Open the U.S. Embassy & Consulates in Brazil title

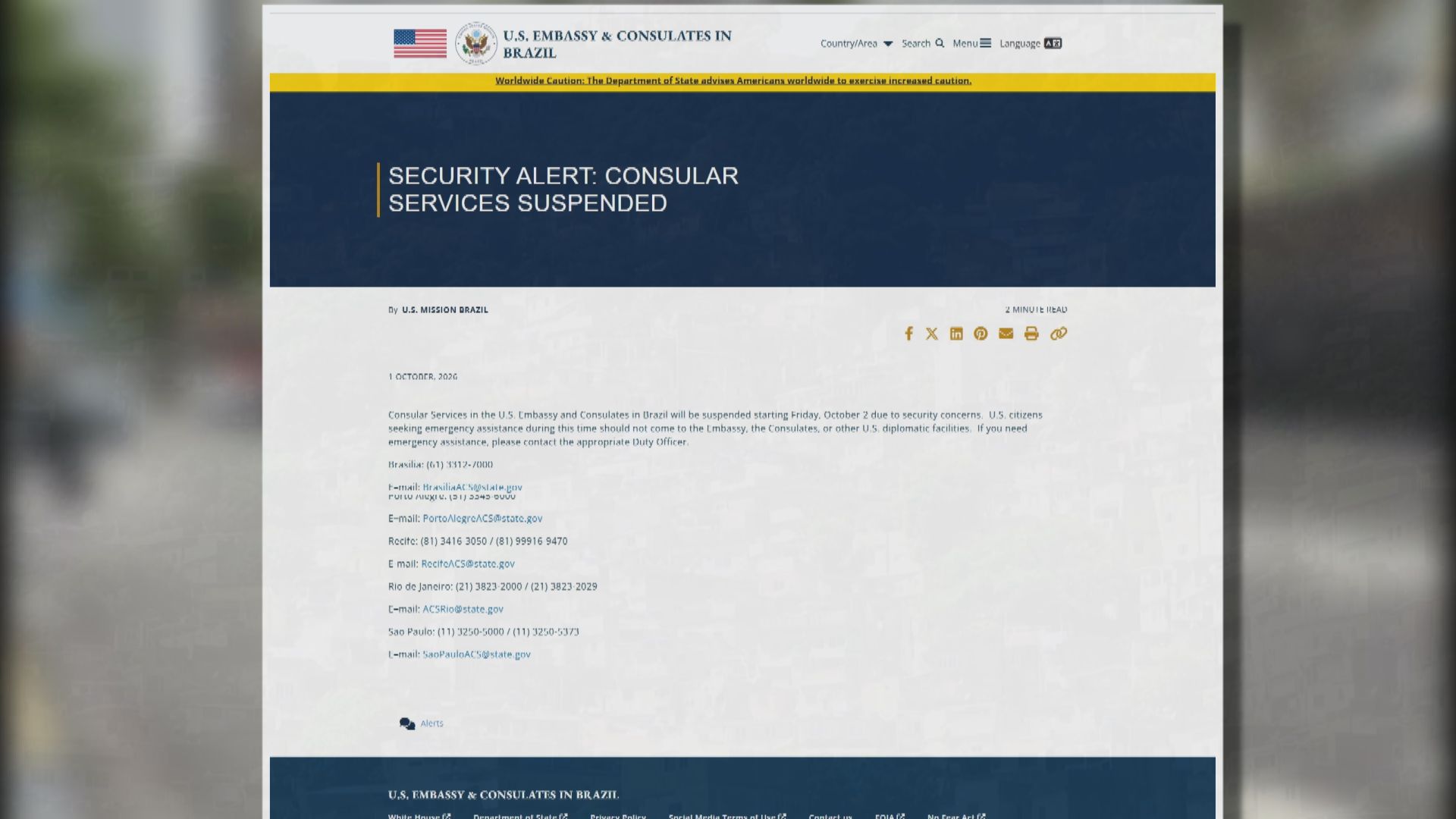[617, 44]
